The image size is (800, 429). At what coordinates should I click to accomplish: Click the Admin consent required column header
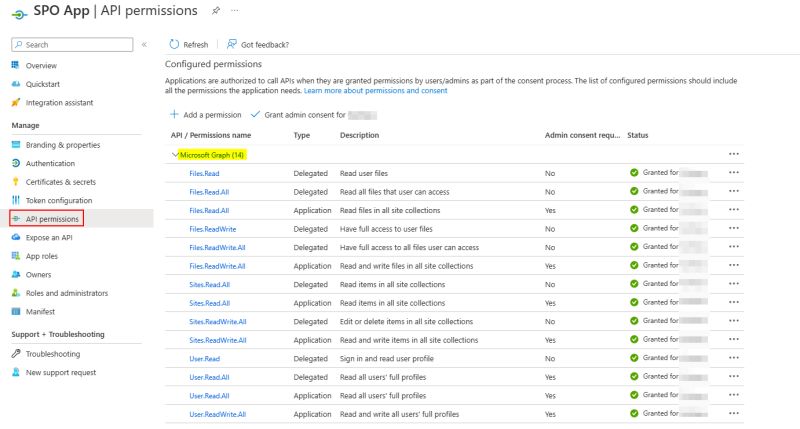582,135
